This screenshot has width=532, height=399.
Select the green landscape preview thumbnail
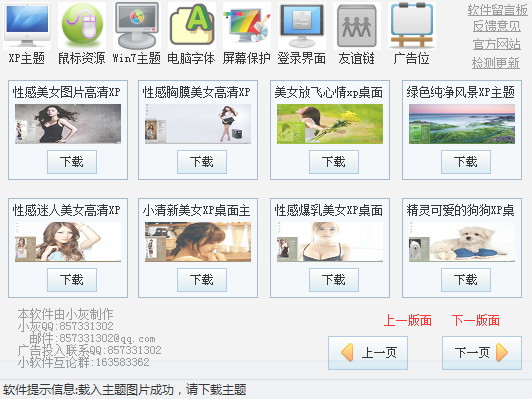(x=462, y=124)
